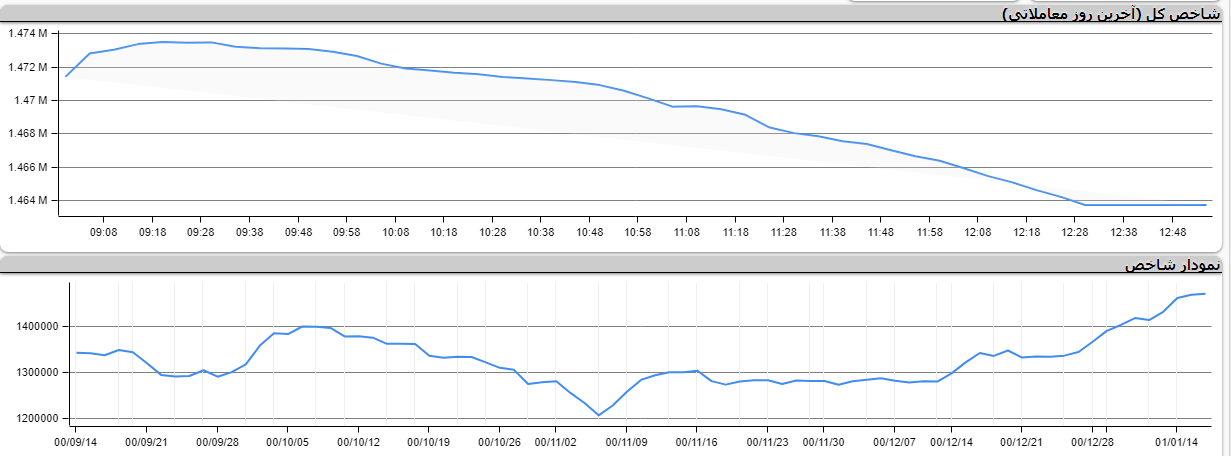Click the lowest dip of the history chart line
Viewport: 1231px width, 456px height.
(599, 415)
